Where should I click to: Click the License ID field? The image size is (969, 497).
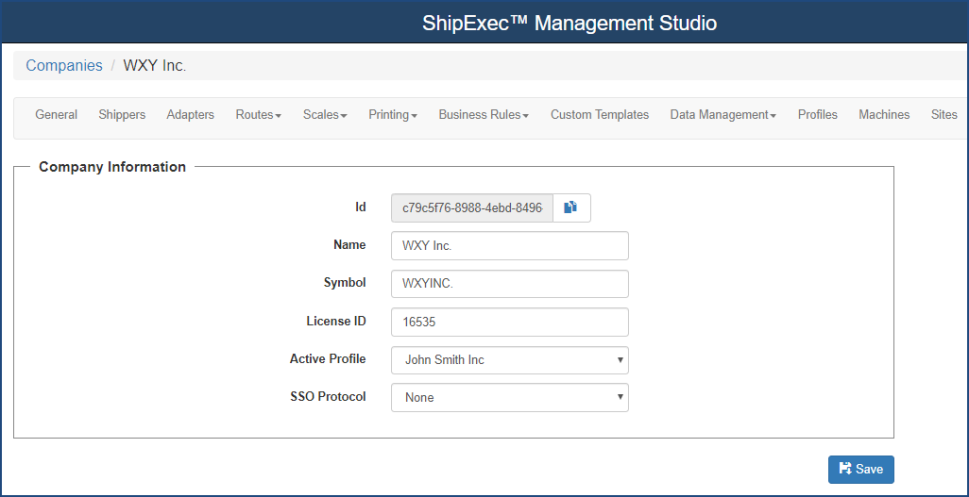[509, 322]
